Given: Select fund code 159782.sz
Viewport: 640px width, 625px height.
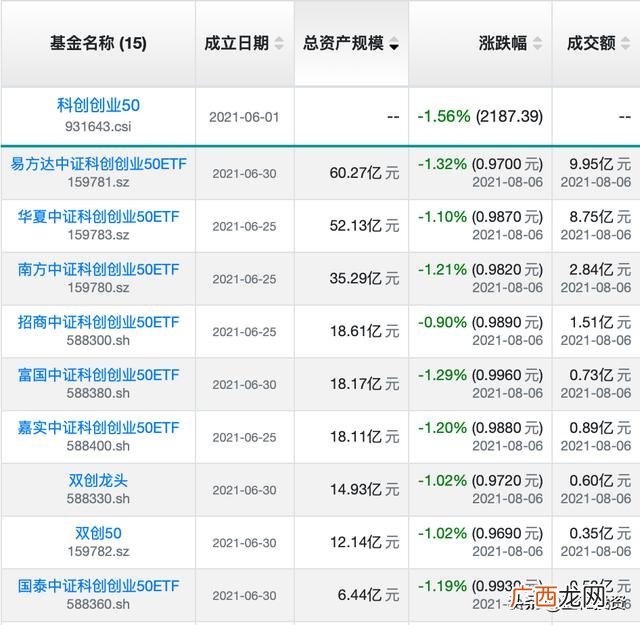Looking at the screenshot, I should click(x=98, y=552).
